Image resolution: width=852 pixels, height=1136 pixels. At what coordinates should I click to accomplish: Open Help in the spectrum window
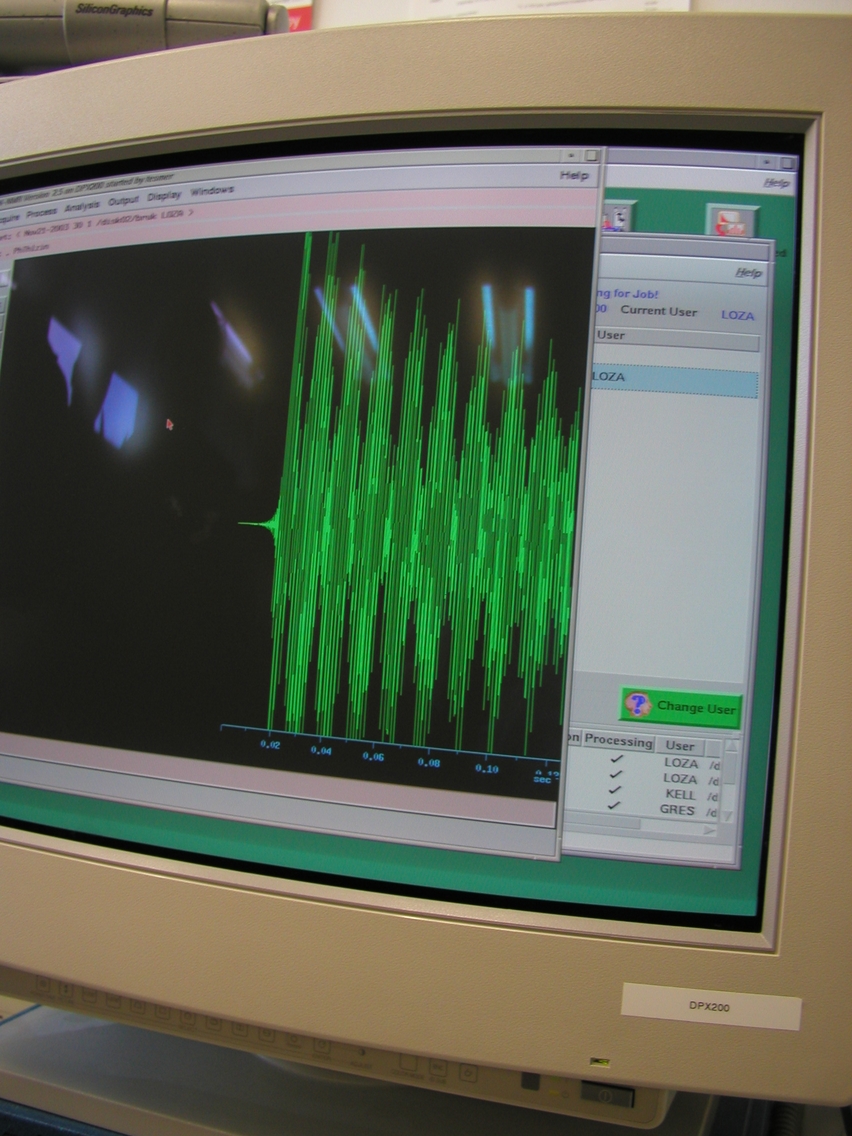tap(573, 175)
